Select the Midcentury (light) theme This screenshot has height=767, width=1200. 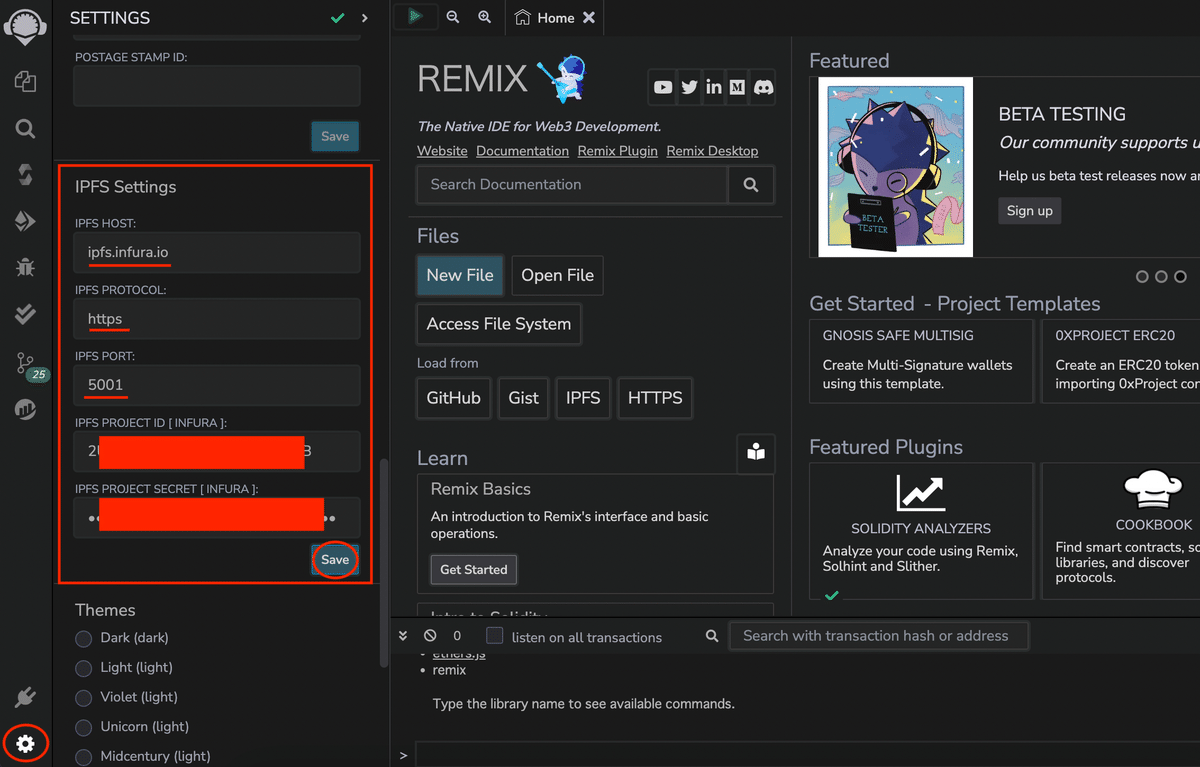coord(84,757)
